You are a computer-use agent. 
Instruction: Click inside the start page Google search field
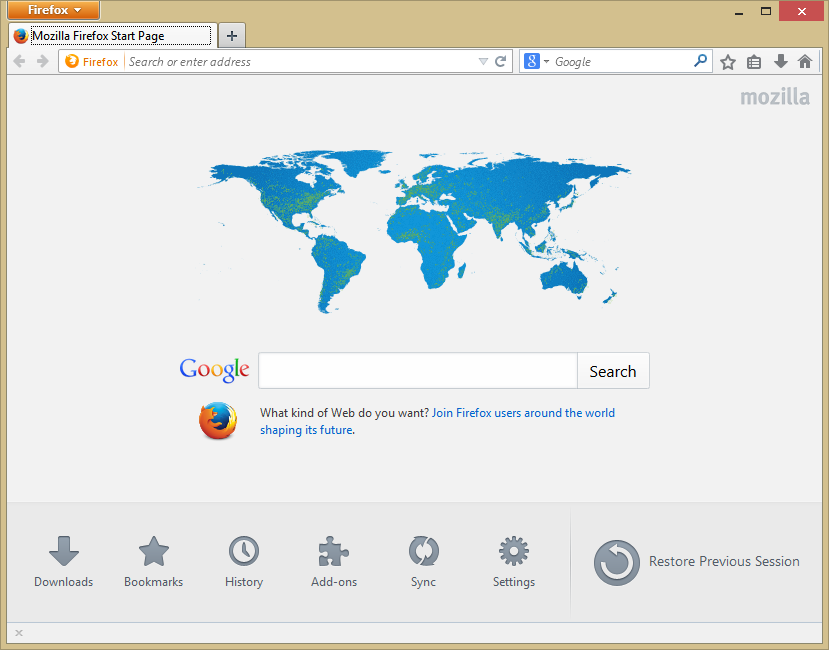(x=418, y=371)
